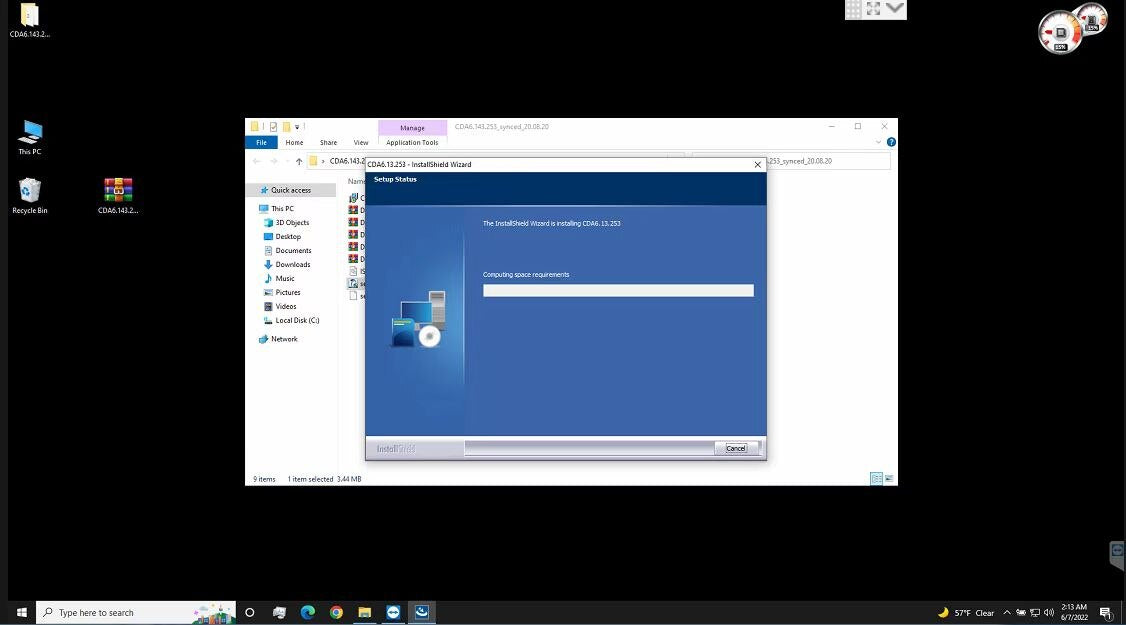Screen dimensions: 1126x625
Task: Select the This PC desktop icon
Action: [x=30, y=133]
